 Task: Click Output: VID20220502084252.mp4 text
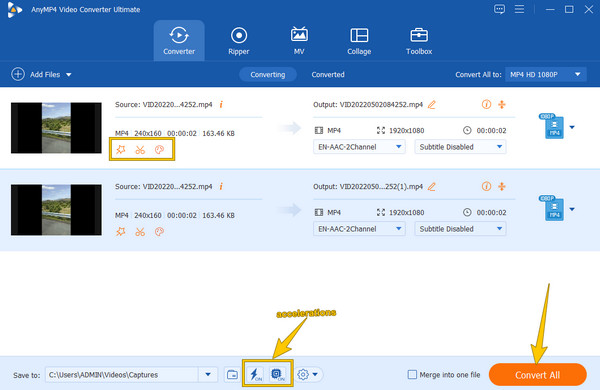point(368,104)
